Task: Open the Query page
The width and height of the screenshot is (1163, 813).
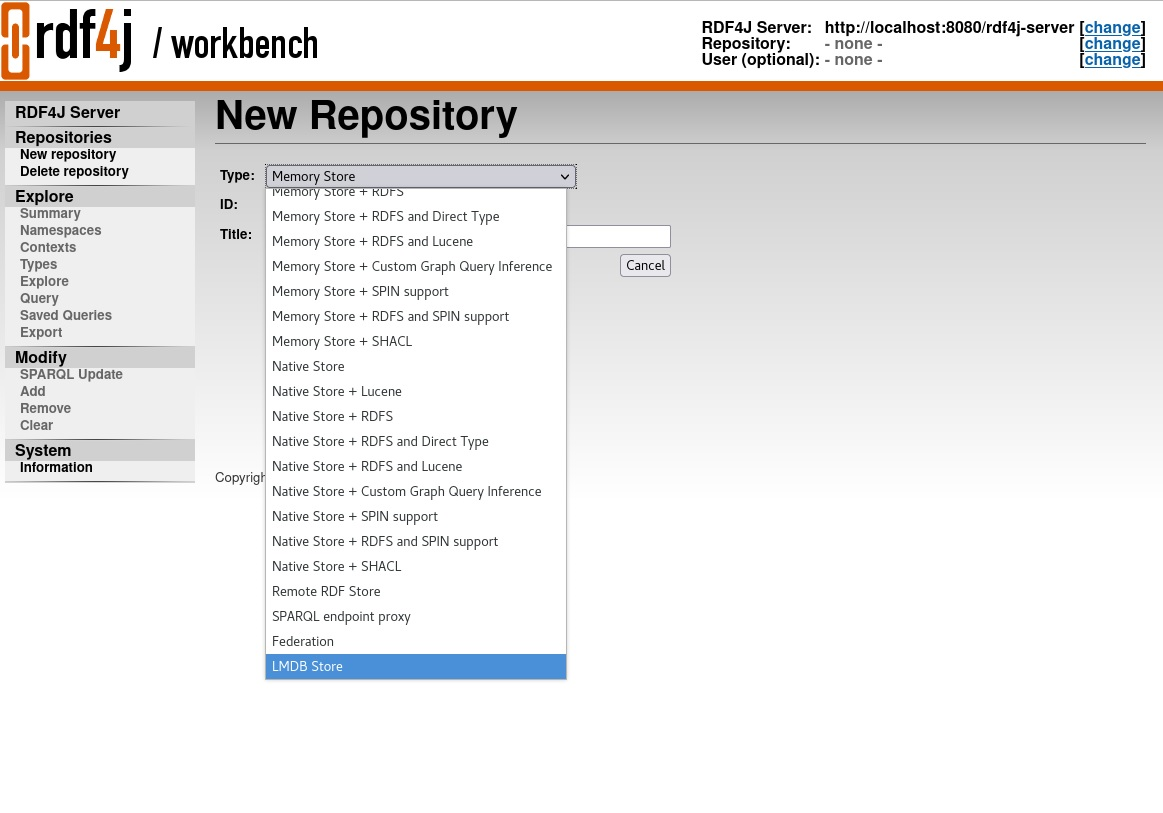Action: [x=39, y=299]
